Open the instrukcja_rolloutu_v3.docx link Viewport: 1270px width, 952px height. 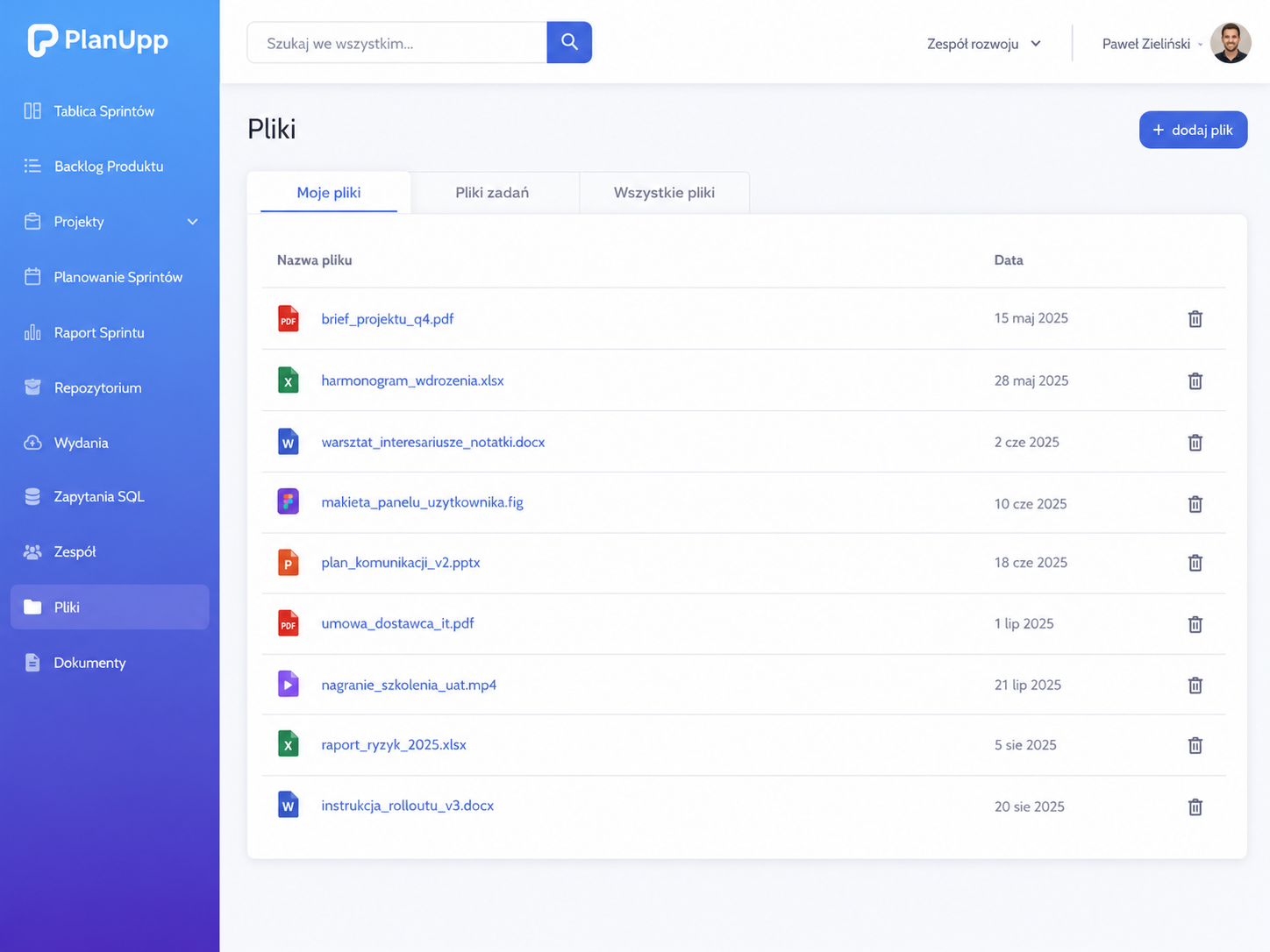(x=408, y=805)
